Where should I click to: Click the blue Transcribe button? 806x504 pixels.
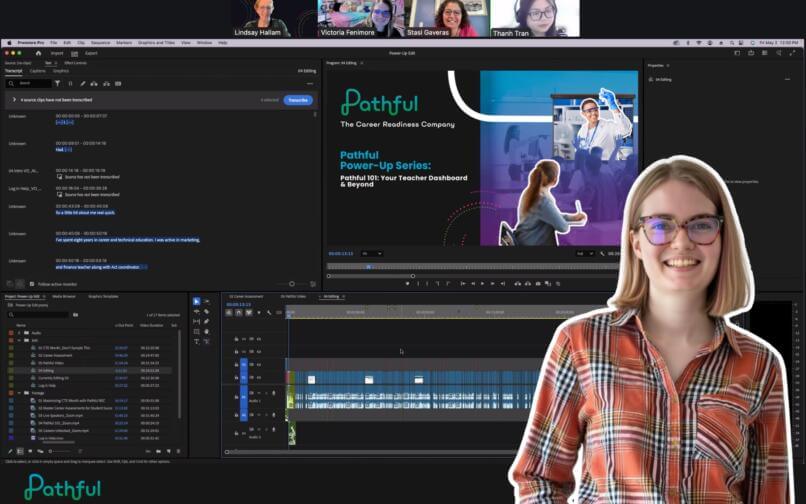point(298,100)
